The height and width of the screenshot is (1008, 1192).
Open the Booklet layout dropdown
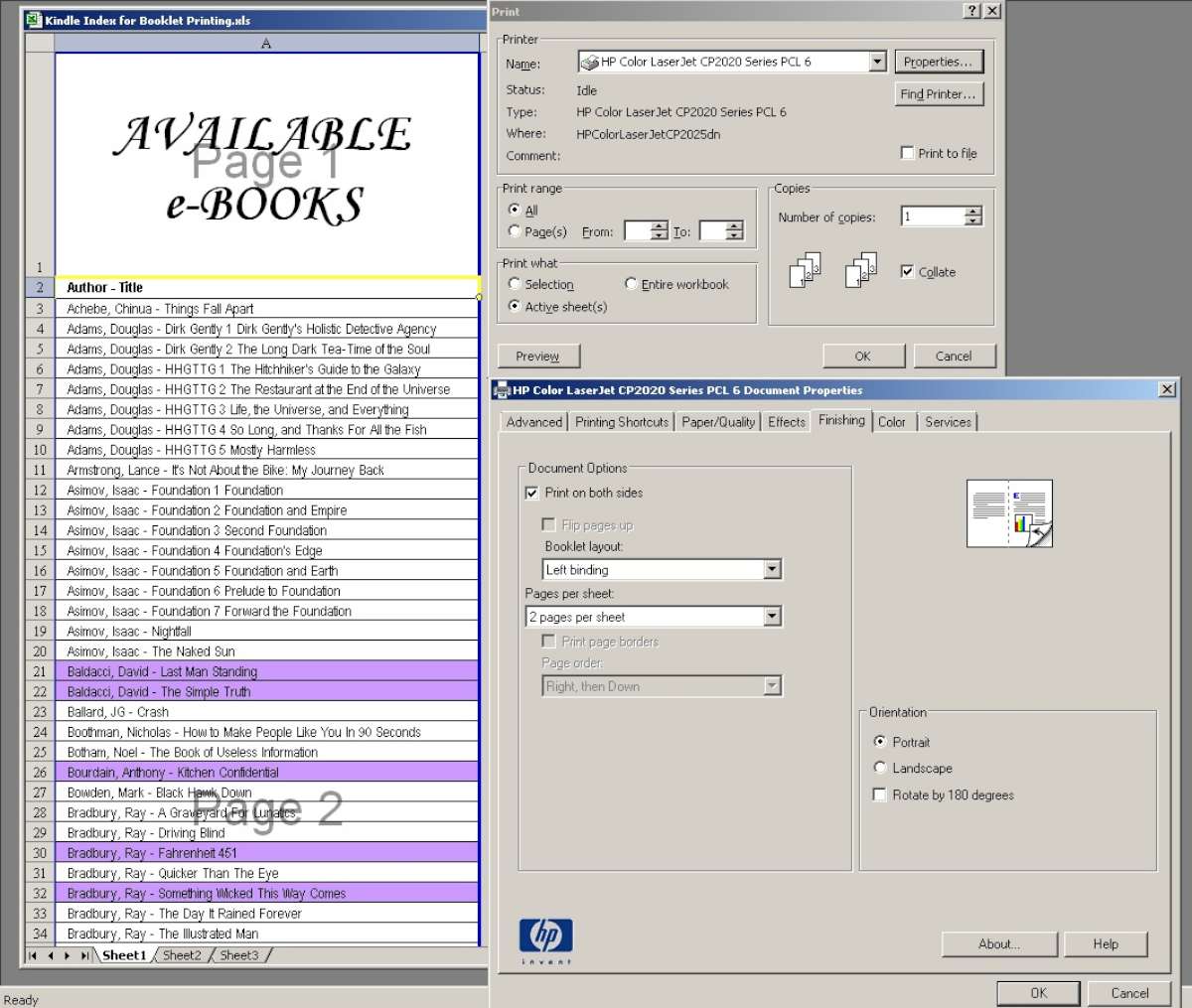772,570
